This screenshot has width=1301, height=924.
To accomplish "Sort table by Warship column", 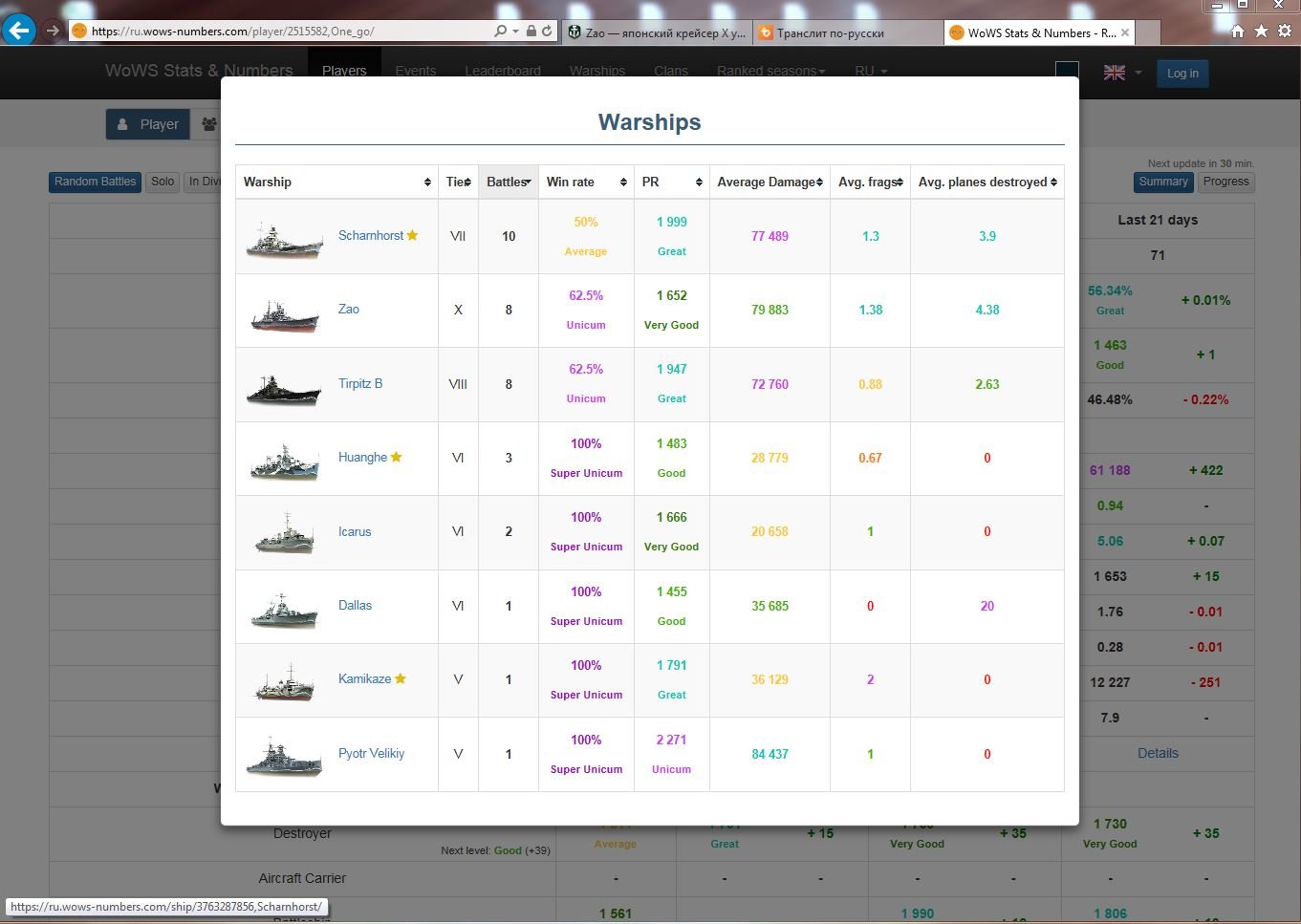I will (336, 182).
